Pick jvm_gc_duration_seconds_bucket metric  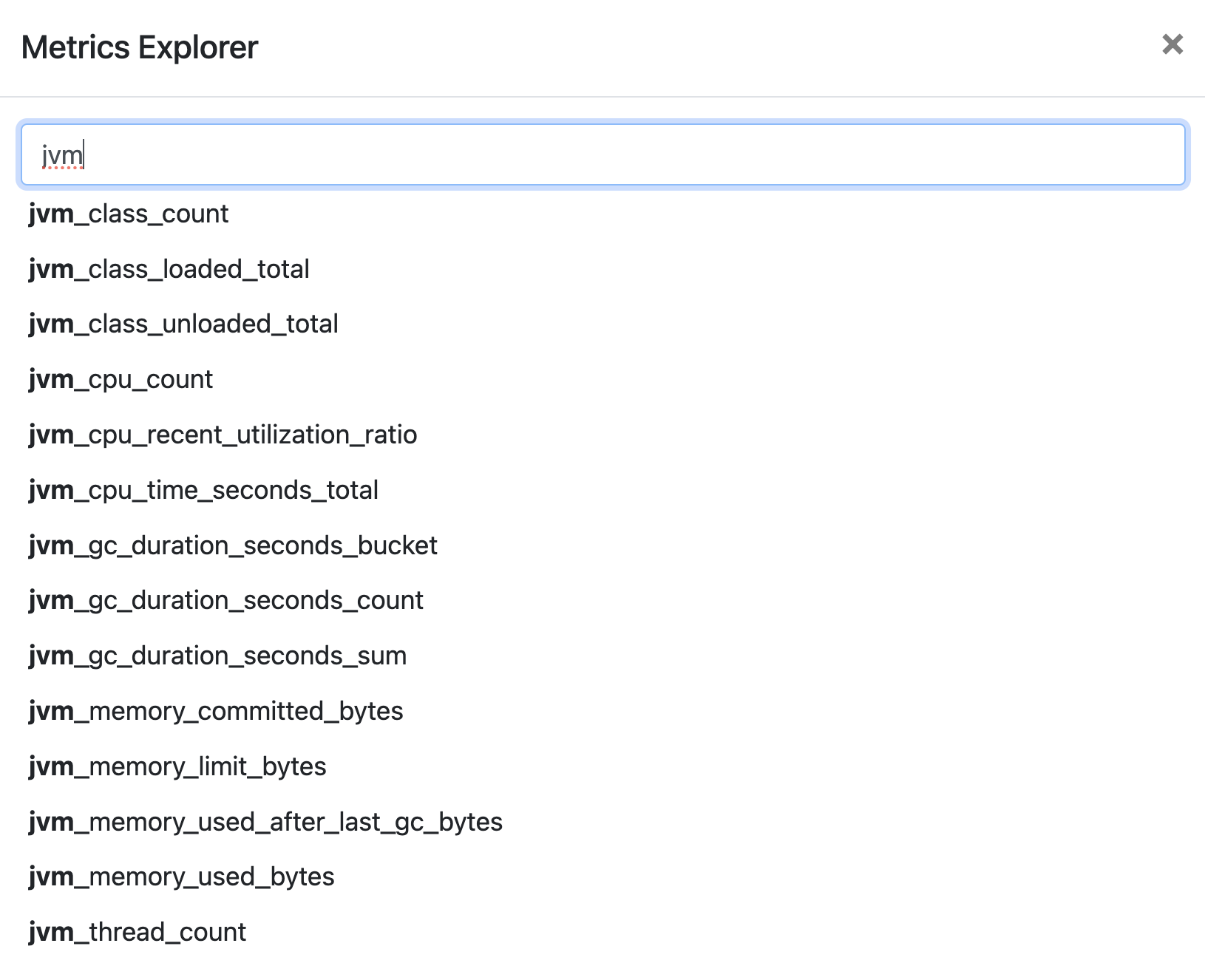[233, 545]
